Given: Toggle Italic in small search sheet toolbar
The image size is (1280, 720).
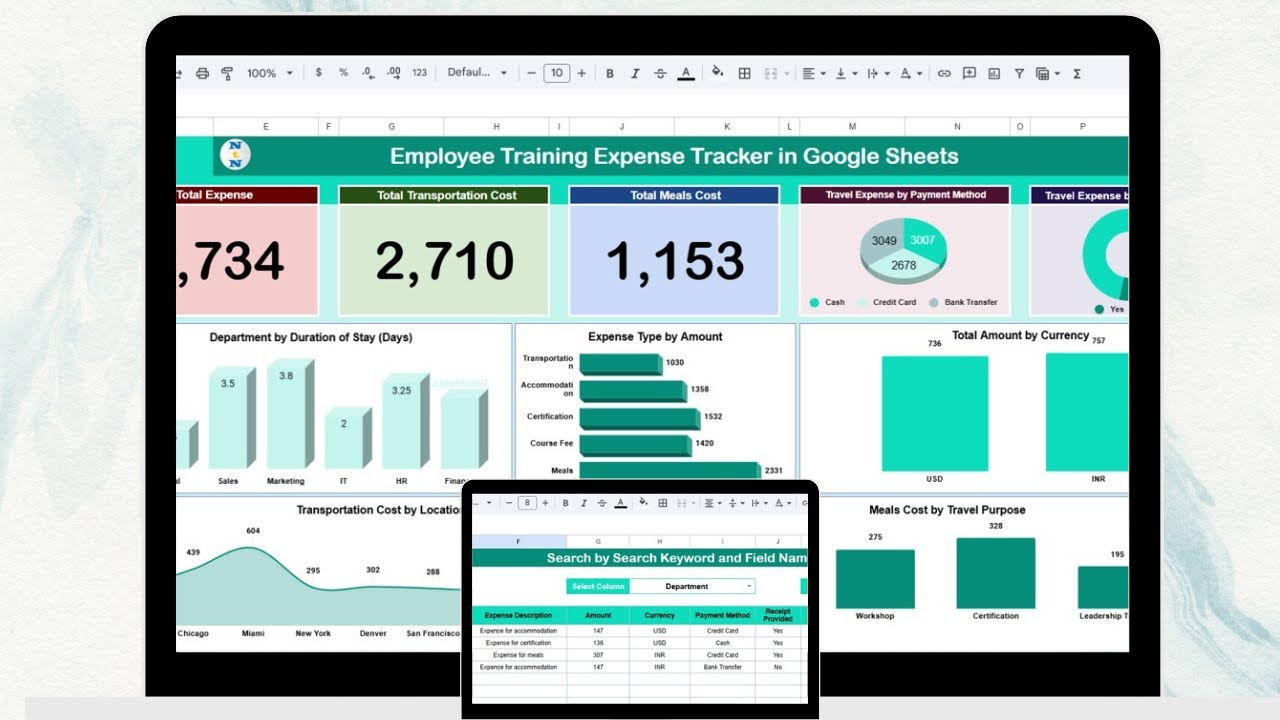Looking at the screenshot, I should coord(584,503).
